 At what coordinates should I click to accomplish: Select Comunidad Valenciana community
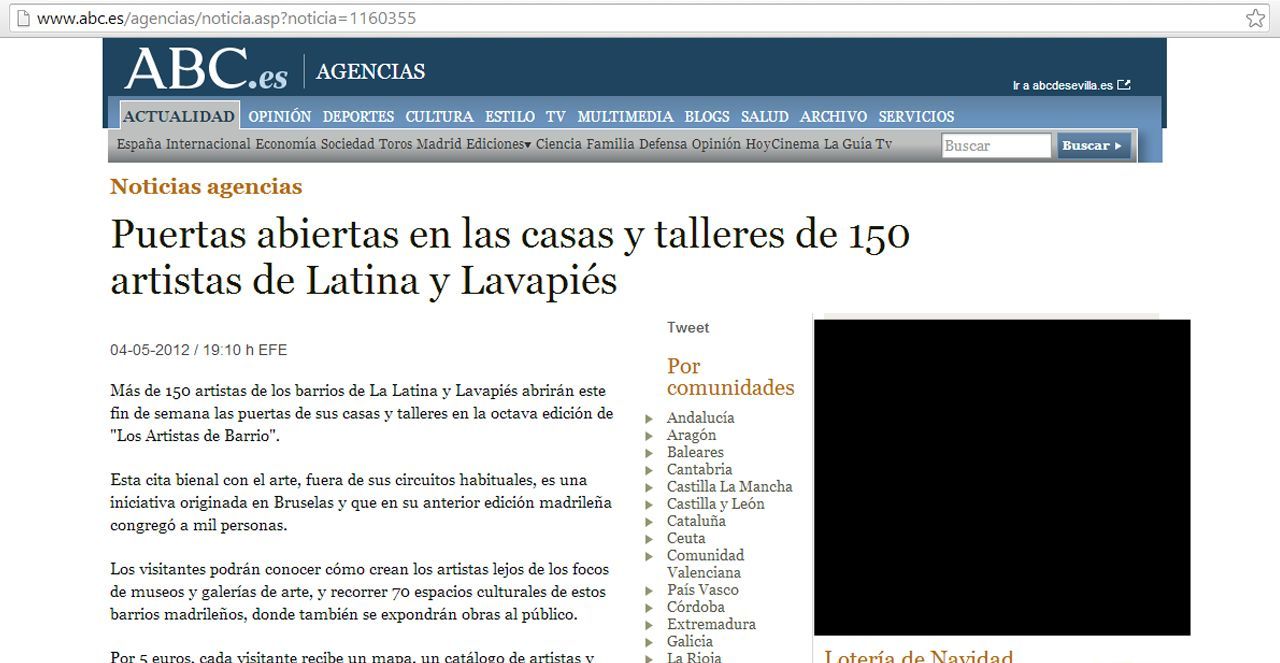click(706, 564)
